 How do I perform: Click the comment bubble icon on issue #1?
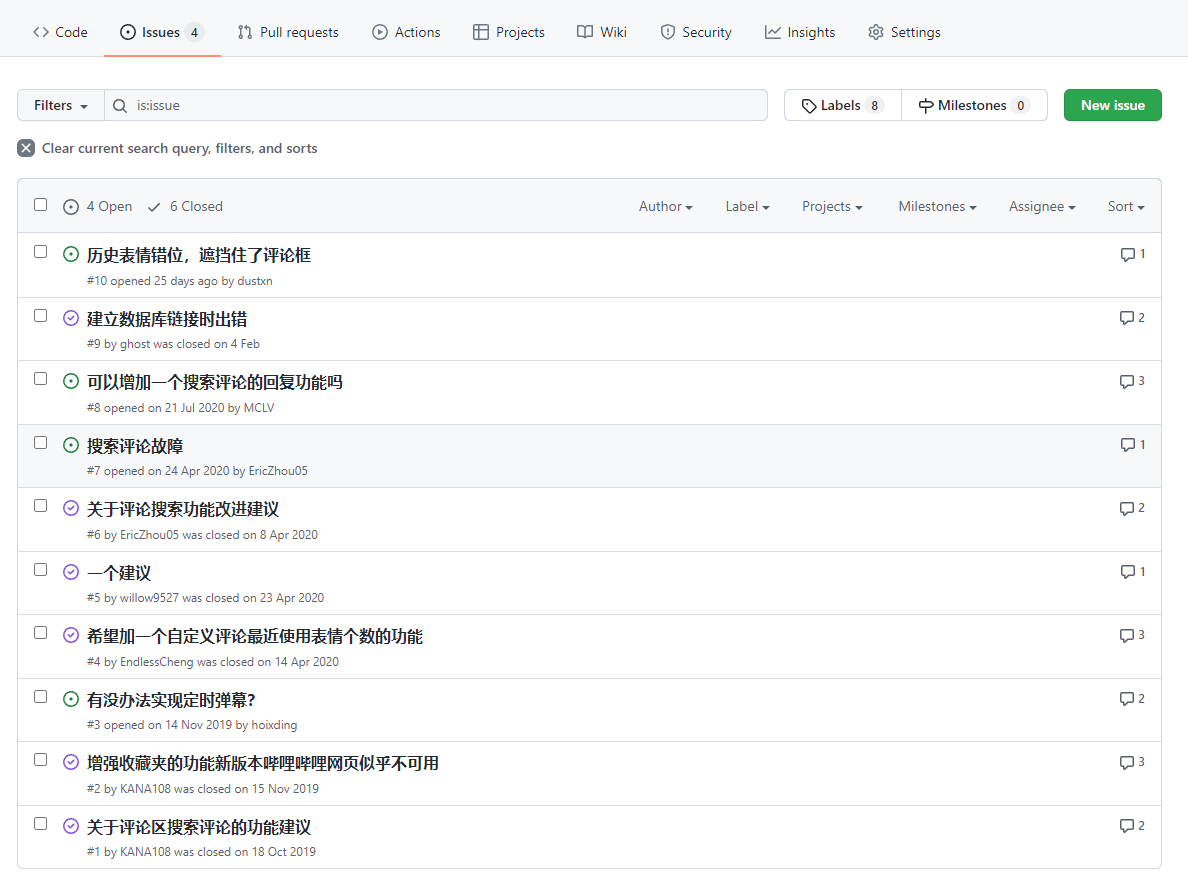1127,826
